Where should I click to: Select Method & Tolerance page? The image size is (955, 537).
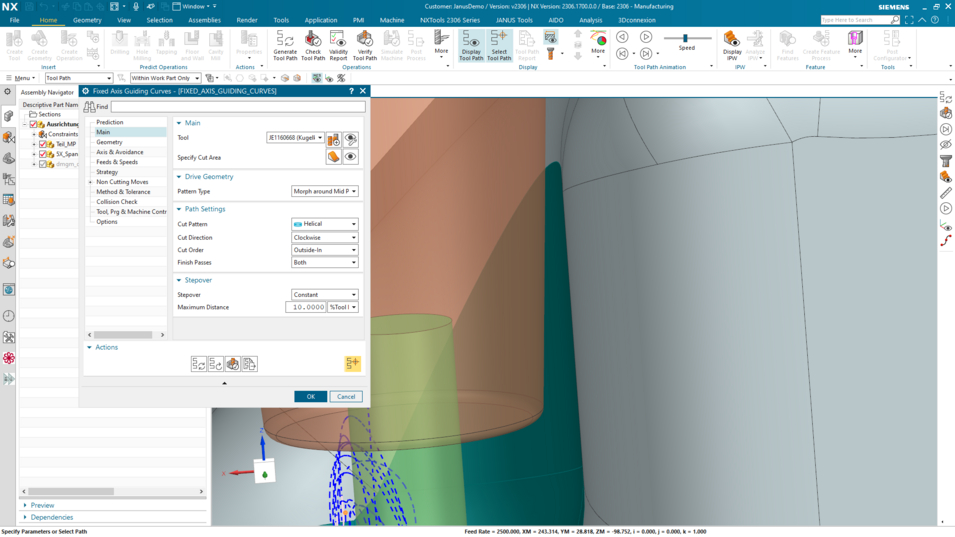point(123,192)
